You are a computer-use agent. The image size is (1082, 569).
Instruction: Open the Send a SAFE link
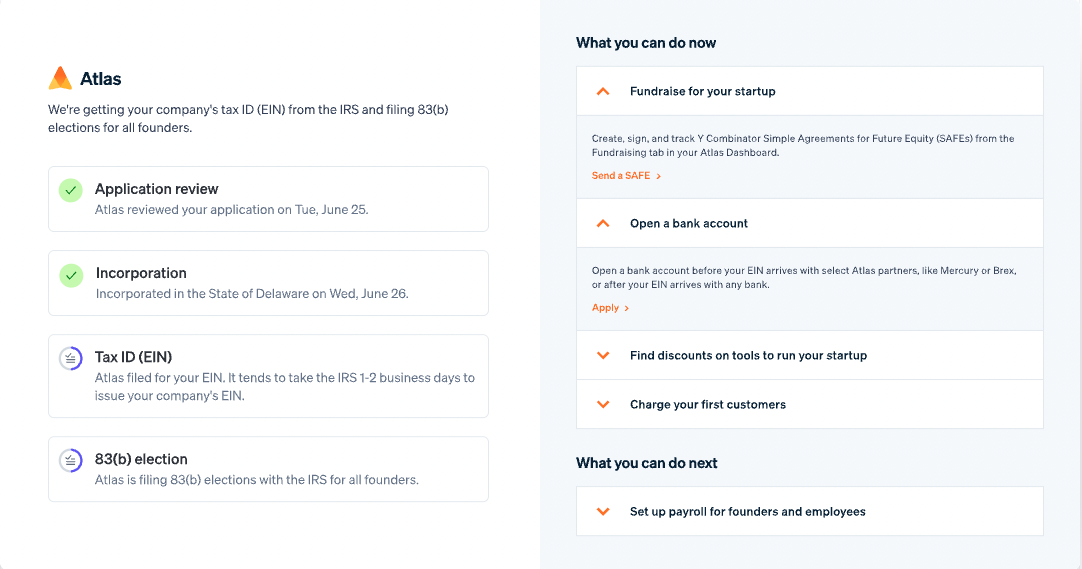620,176
